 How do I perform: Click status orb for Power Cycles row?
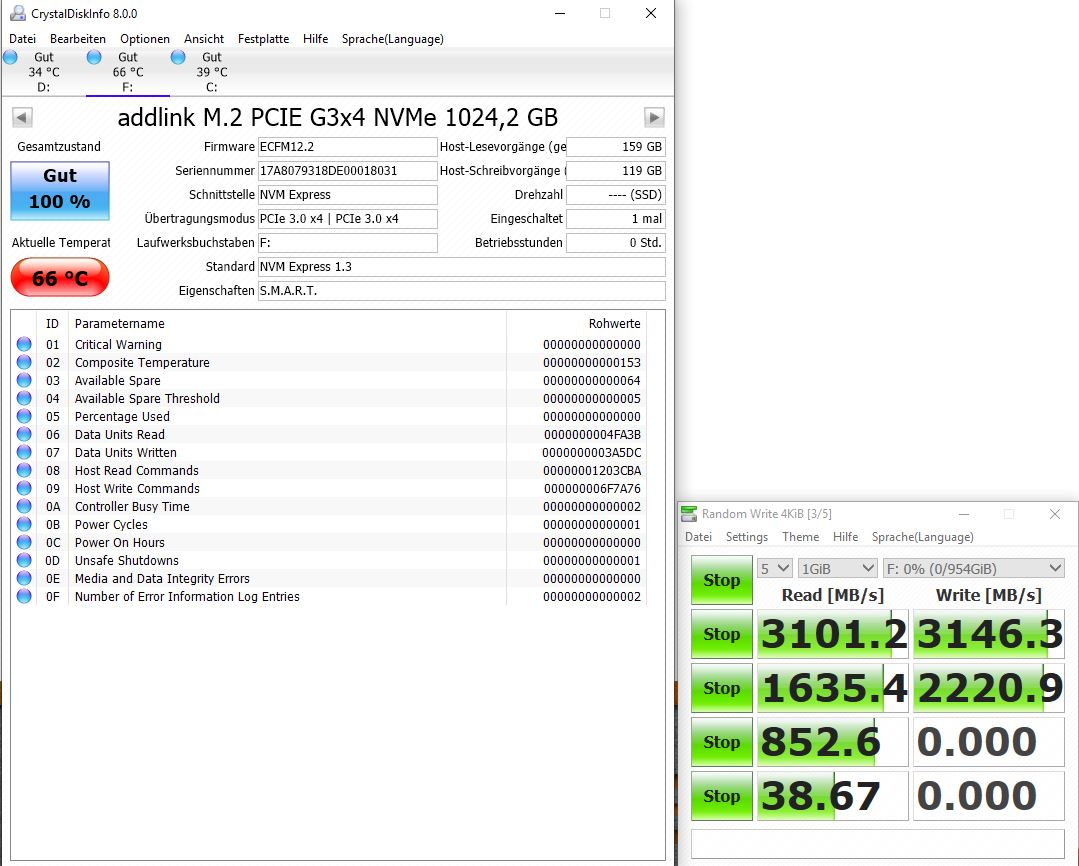pyautogui.click(x=24, y=525)
